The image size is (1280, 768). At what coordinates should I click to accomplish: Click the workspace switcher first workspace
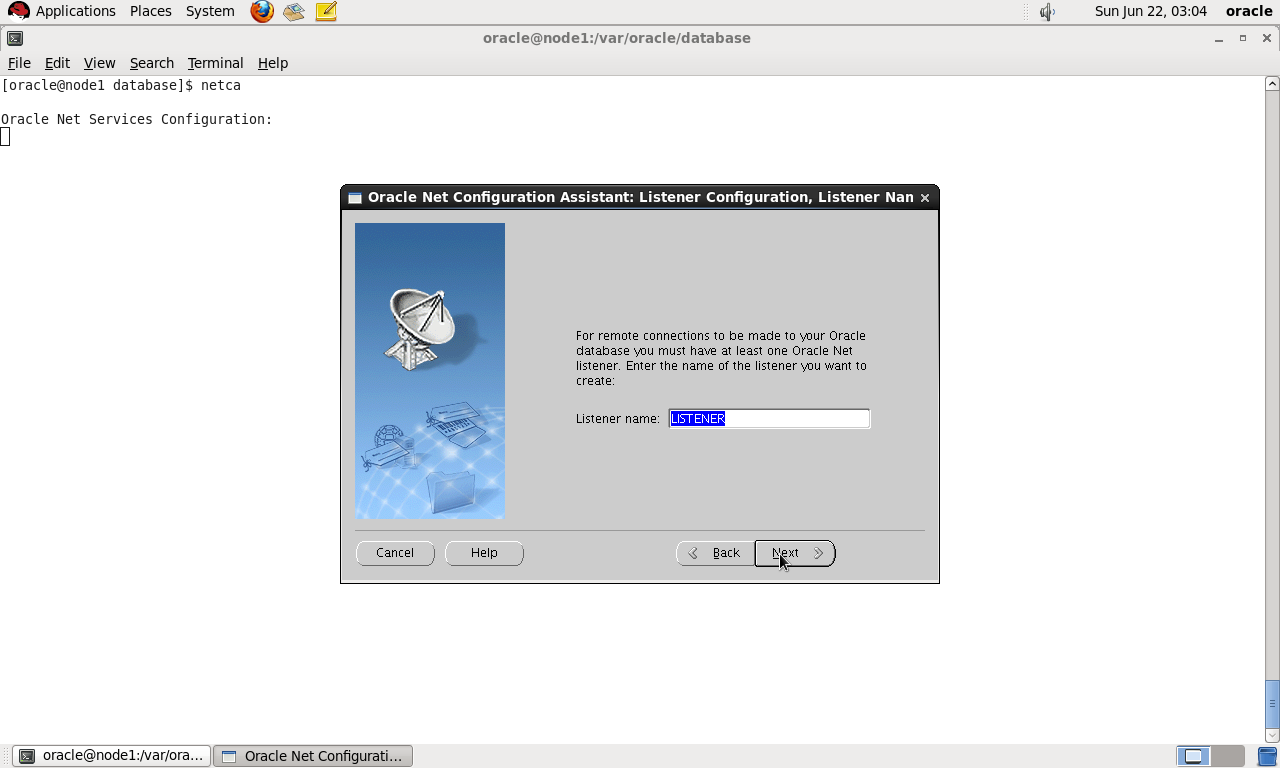1194,756
